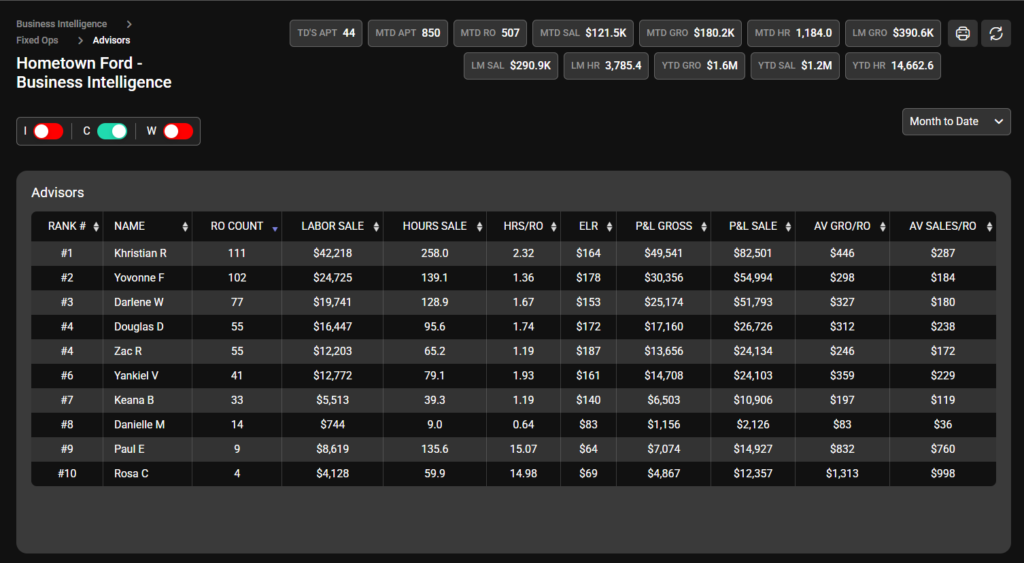Select the Khristian R advisor row
The height and width of the screenshot is (563, 1024).
click(x=513, y=253)
